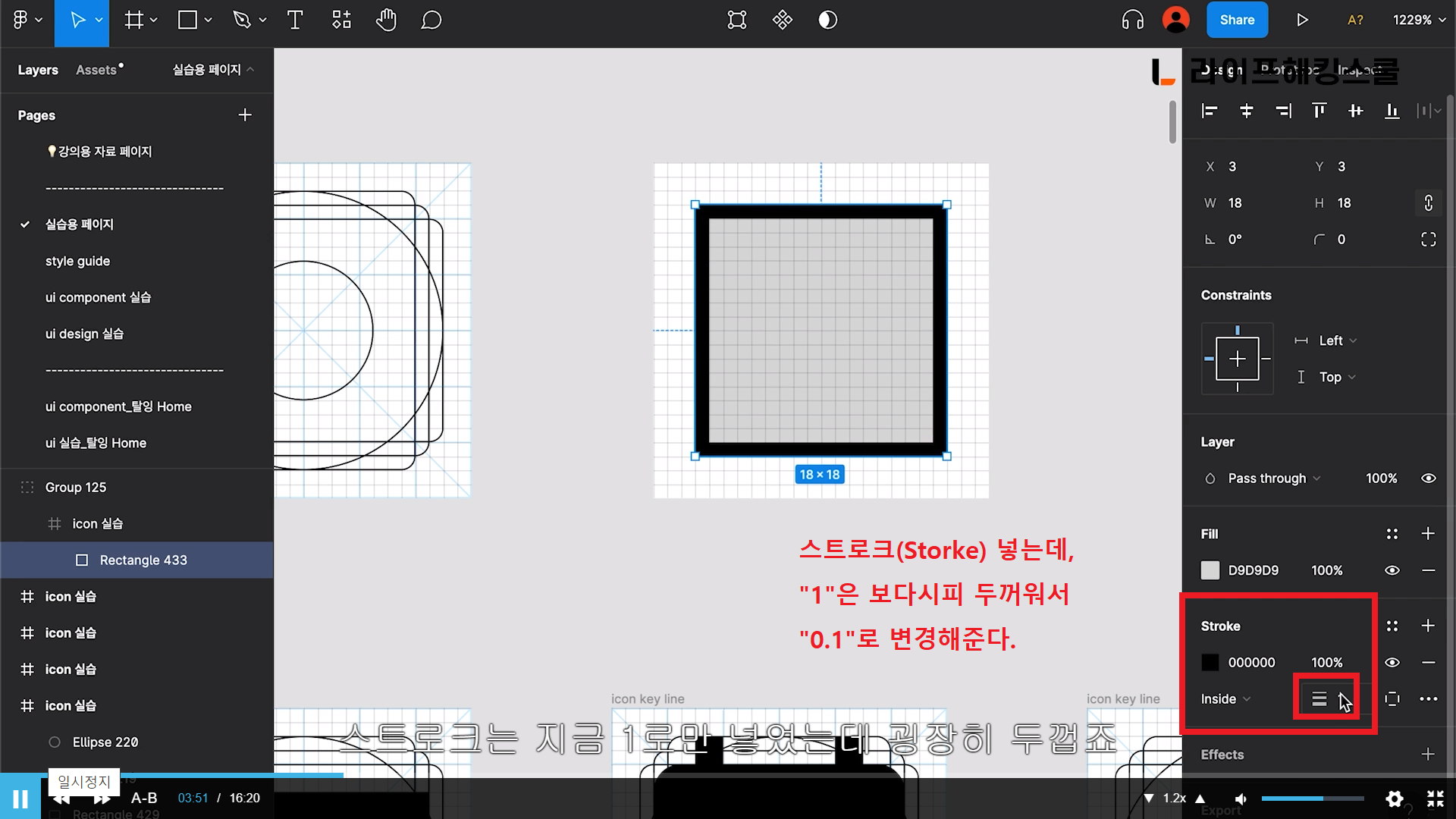Activate the Hand tool
The width and height of the screenshot is (1456, 819).
pos(386,20)
